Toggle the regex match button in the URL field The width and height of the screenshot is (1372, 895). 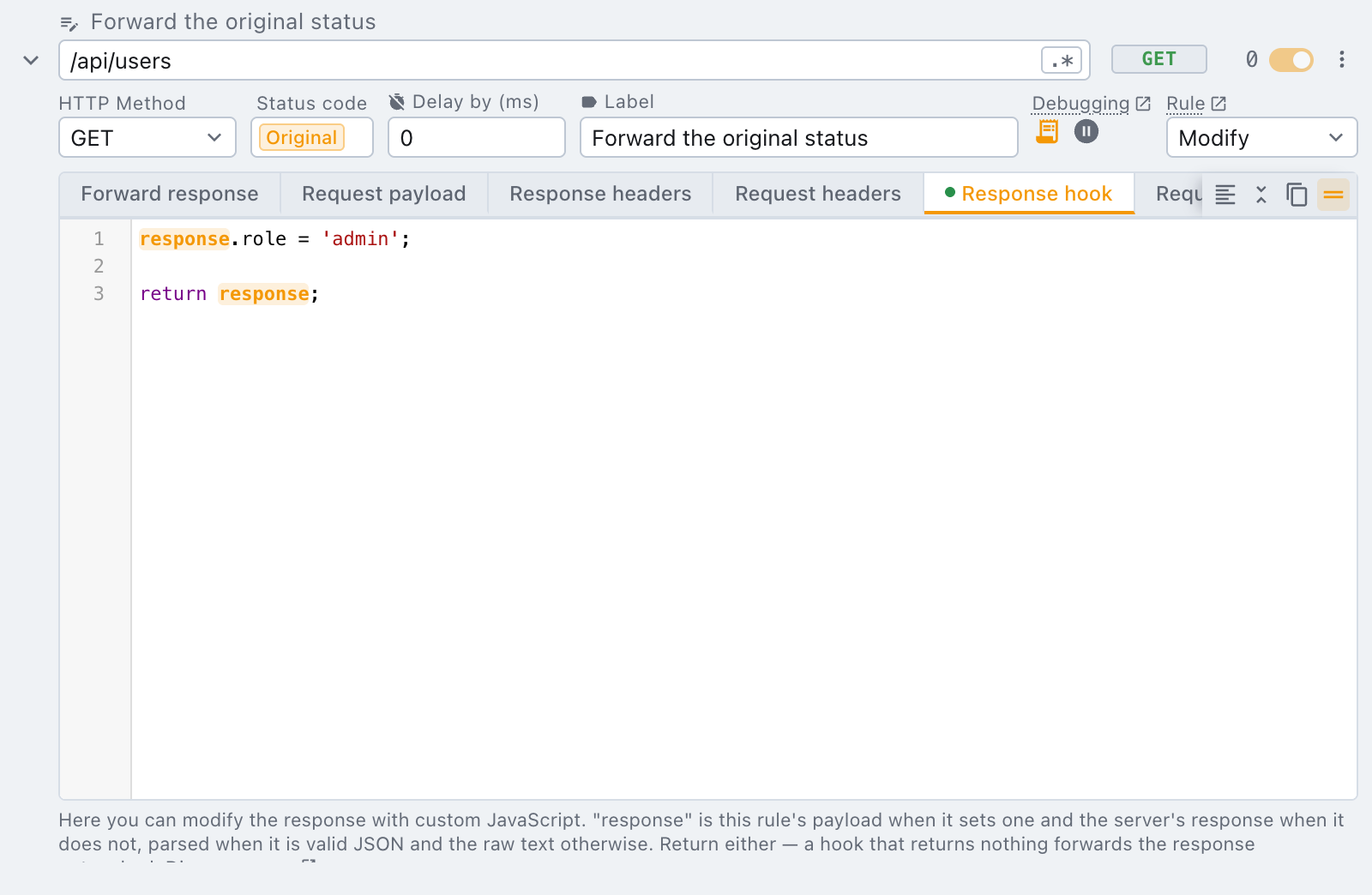1062,61
